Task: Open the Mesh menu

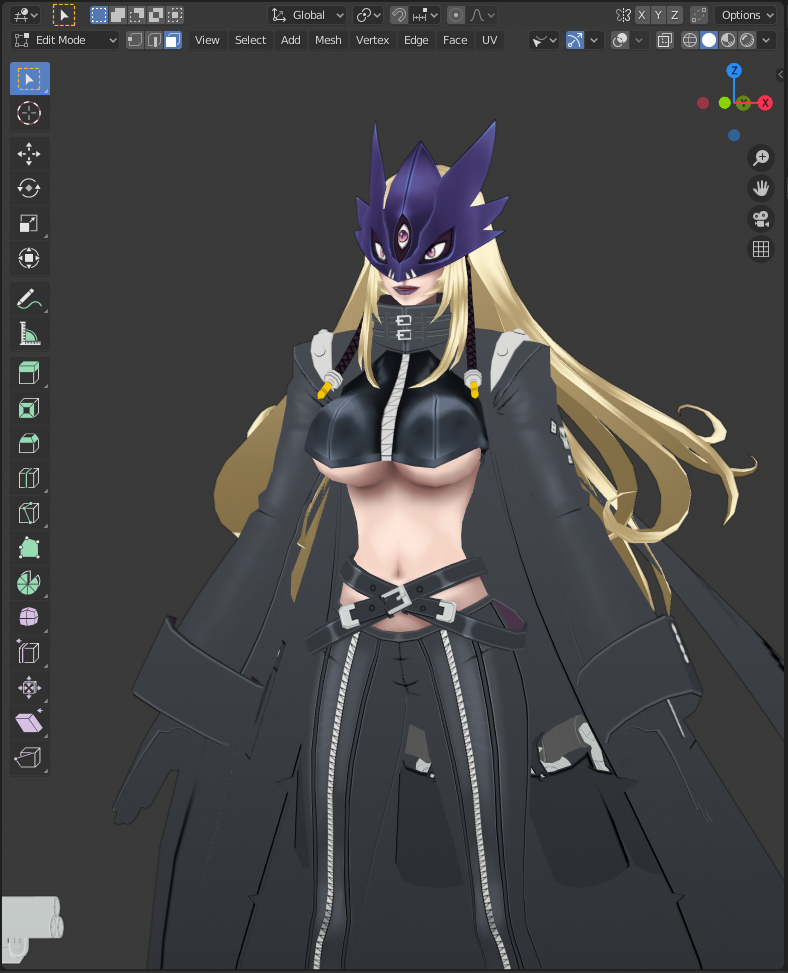Action: point(328,40)
